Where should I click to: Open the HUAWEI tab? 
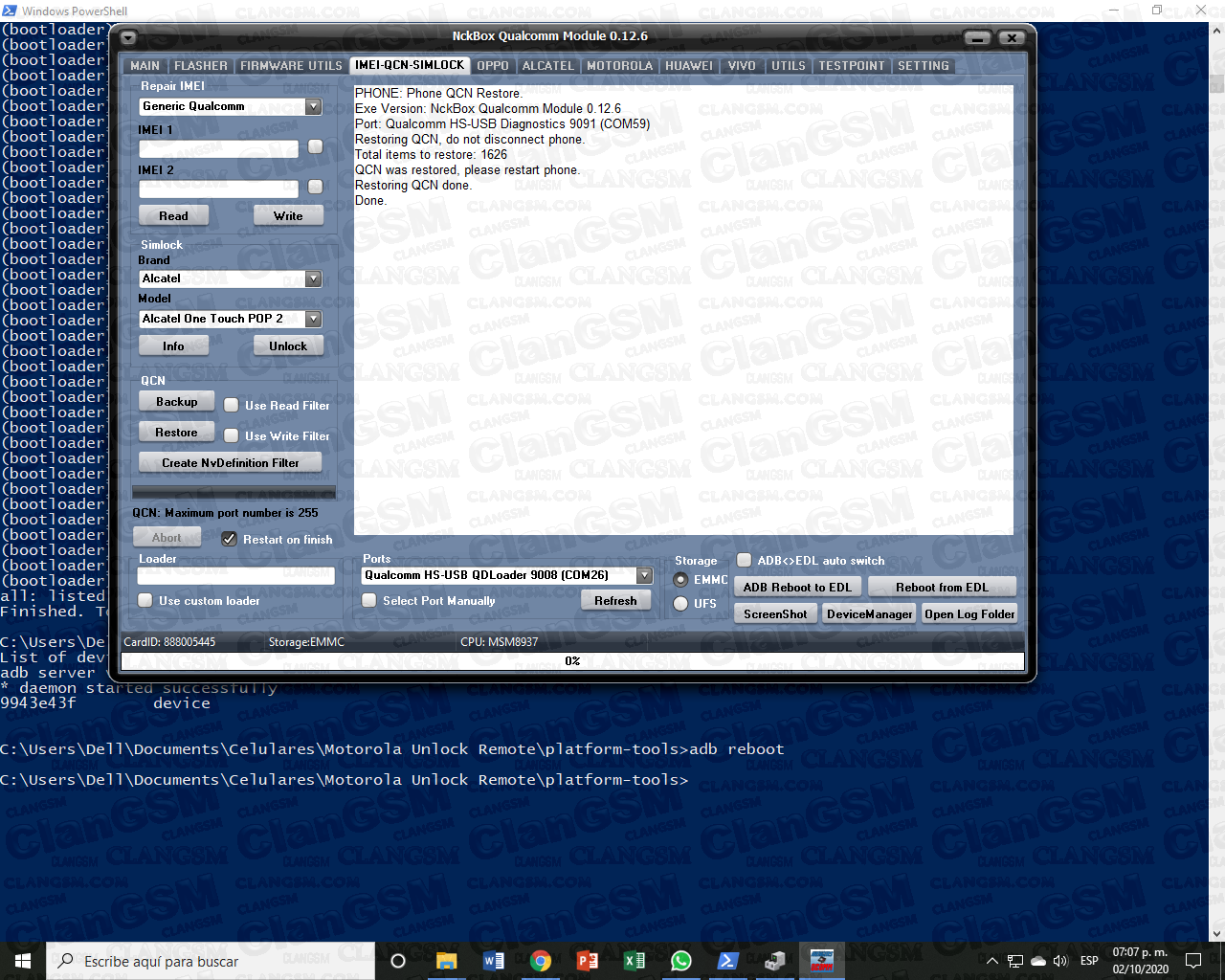pyautogui.click(x=689, y=66)
